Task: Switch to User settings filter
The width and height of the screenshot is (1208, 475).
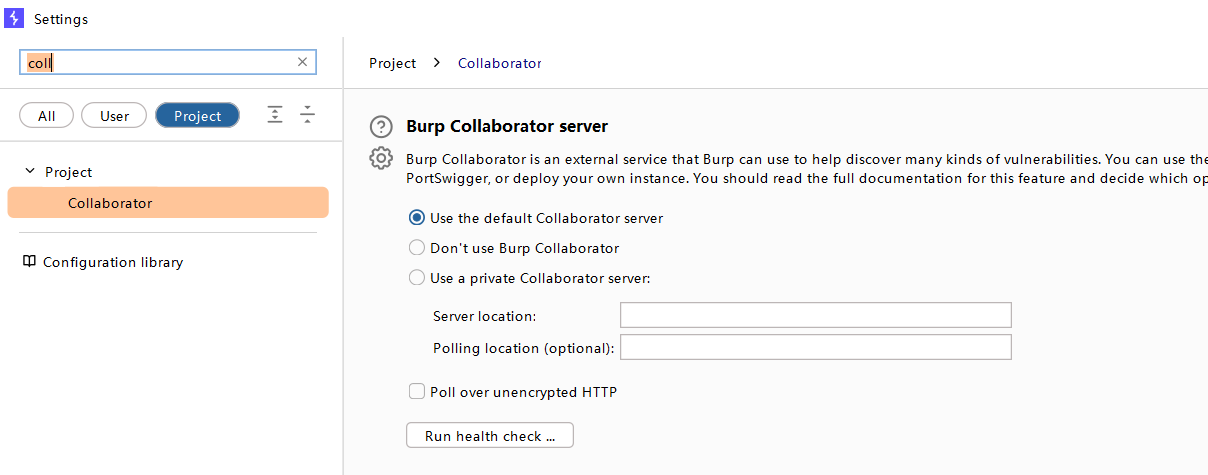Action: point(114,116)
